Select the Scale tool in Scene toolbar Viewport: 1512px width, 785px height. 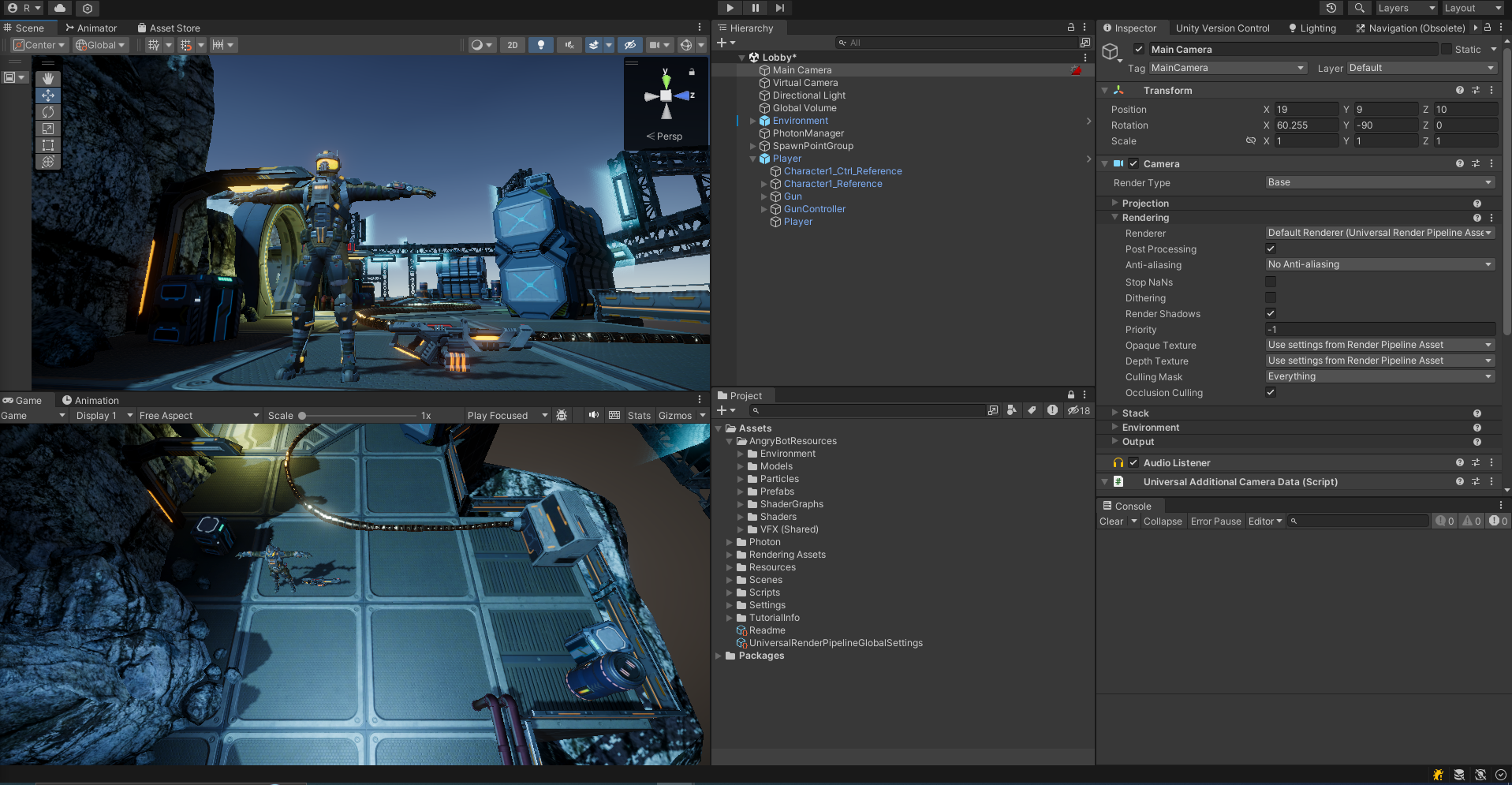coord(48,129)
